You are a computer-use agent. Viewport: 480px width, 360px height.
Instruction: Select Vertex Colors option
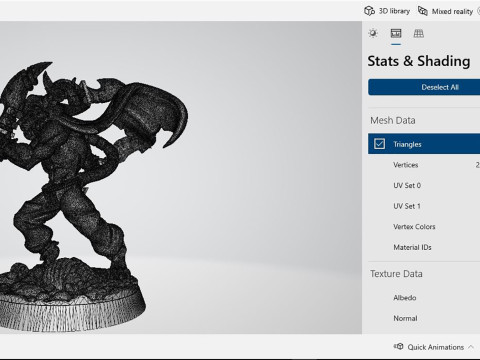coord(414,227)
